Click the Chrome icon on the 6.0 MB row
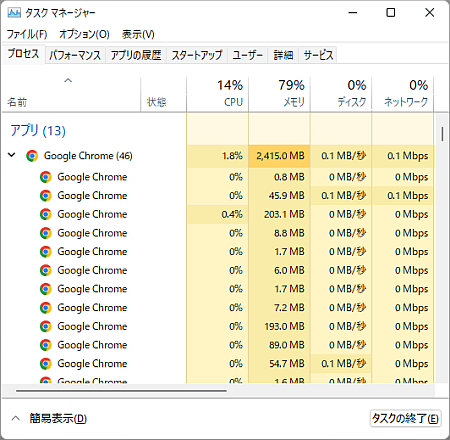Screen dimensions: 450x440 pos(46,270)
